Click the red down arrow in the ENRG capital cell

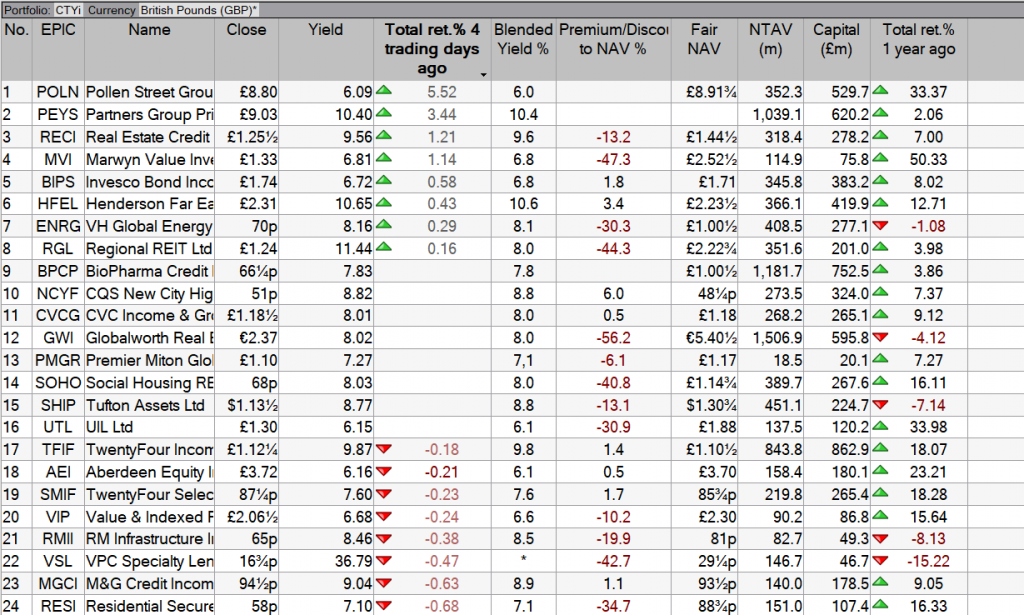880,225
